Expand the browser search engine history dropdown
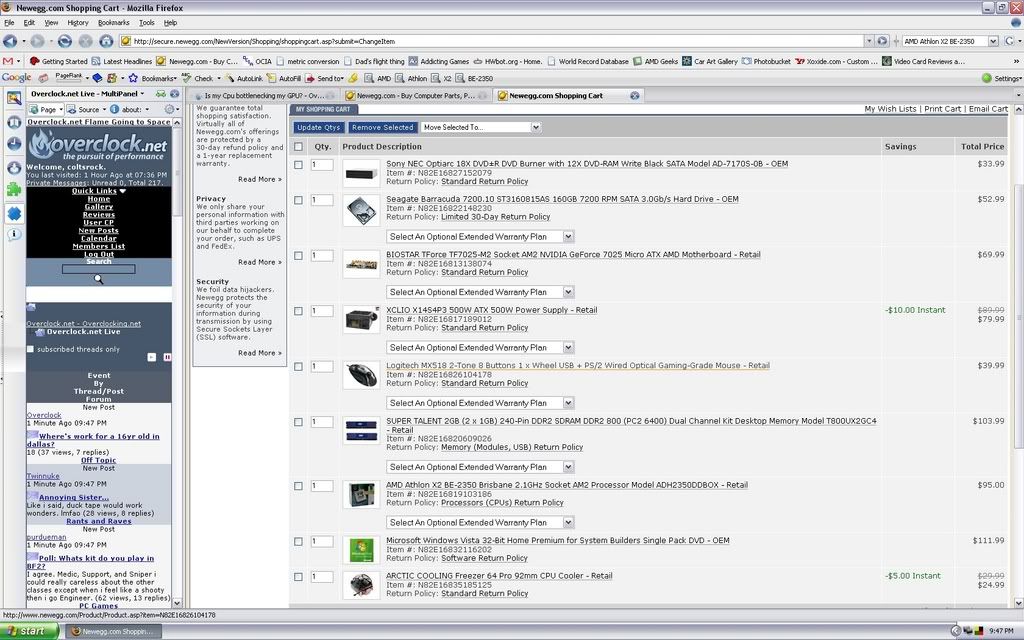 pos(993,41)
